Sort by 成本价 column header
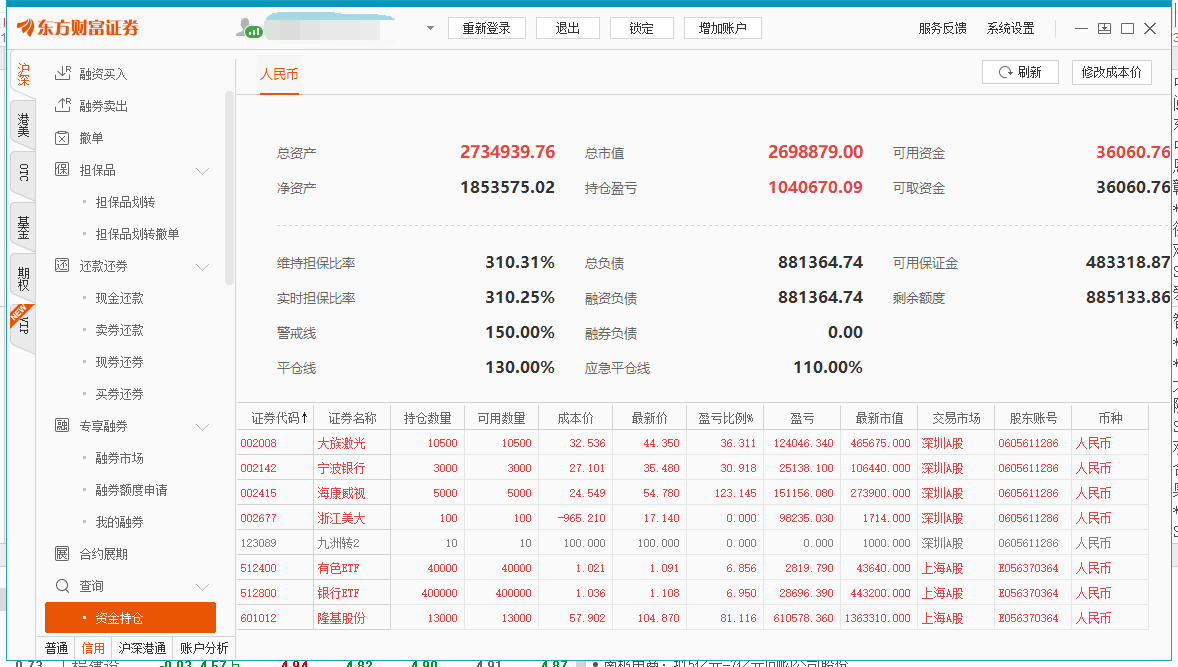Image resolution: width=1178 pixels, height=667 pixels. (575, 418)
